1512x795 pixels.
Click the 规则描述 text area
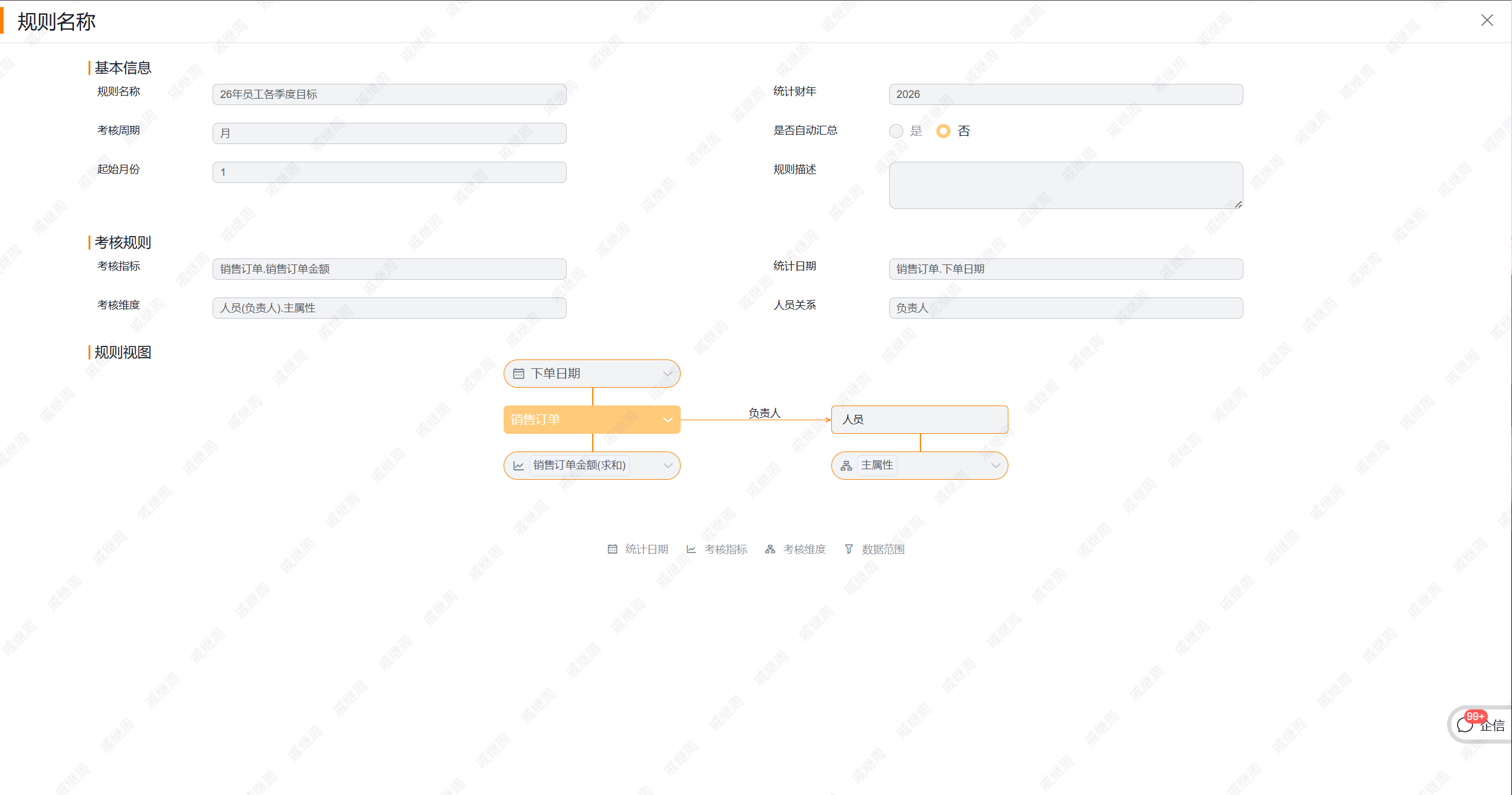tap(1066, 185)
